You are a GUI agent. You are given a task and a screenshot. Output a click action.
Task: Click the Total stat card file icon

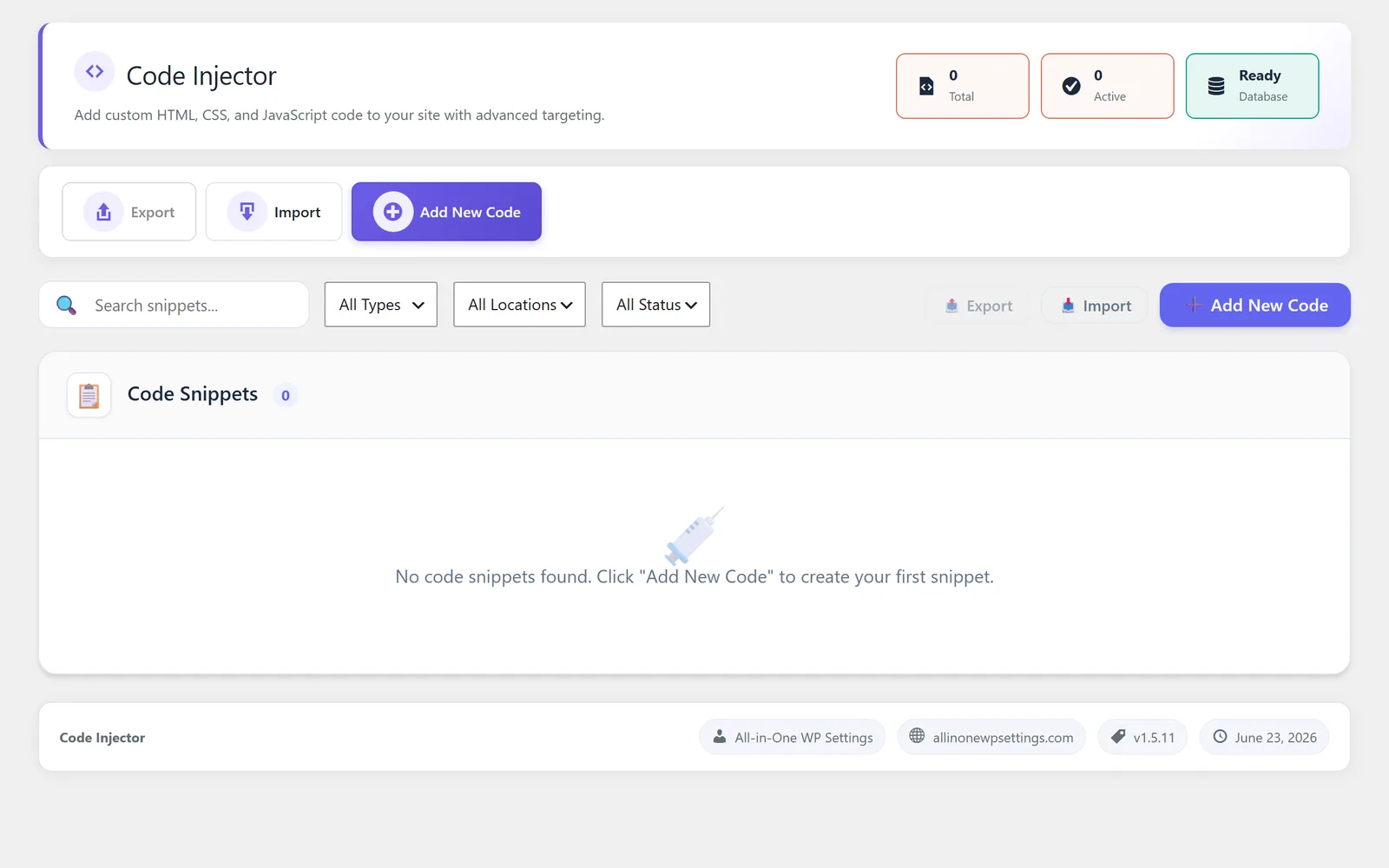click(926, 86)
